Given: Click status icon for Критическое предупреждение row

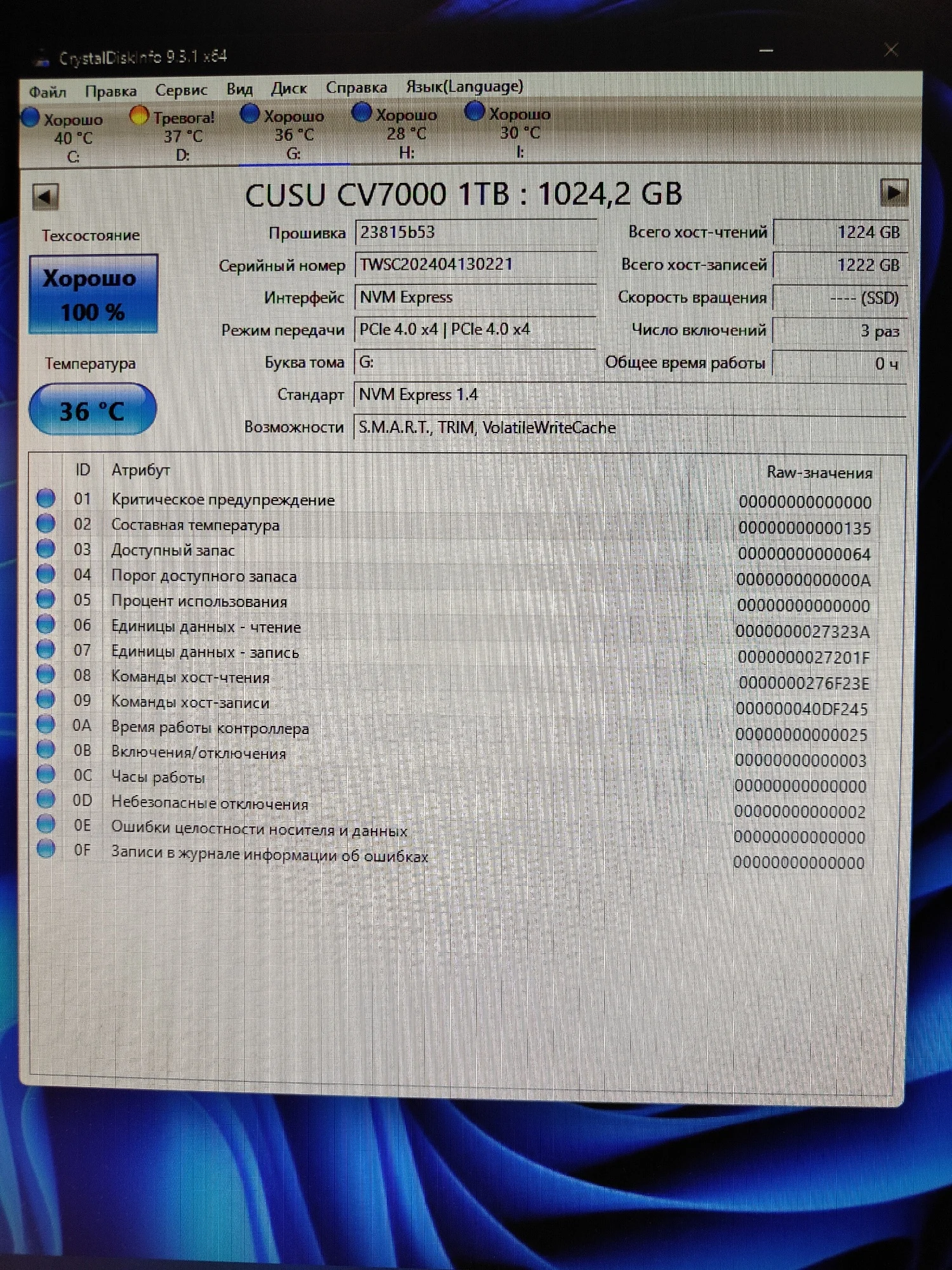Looking at the screenshot, I should [46, 498].
